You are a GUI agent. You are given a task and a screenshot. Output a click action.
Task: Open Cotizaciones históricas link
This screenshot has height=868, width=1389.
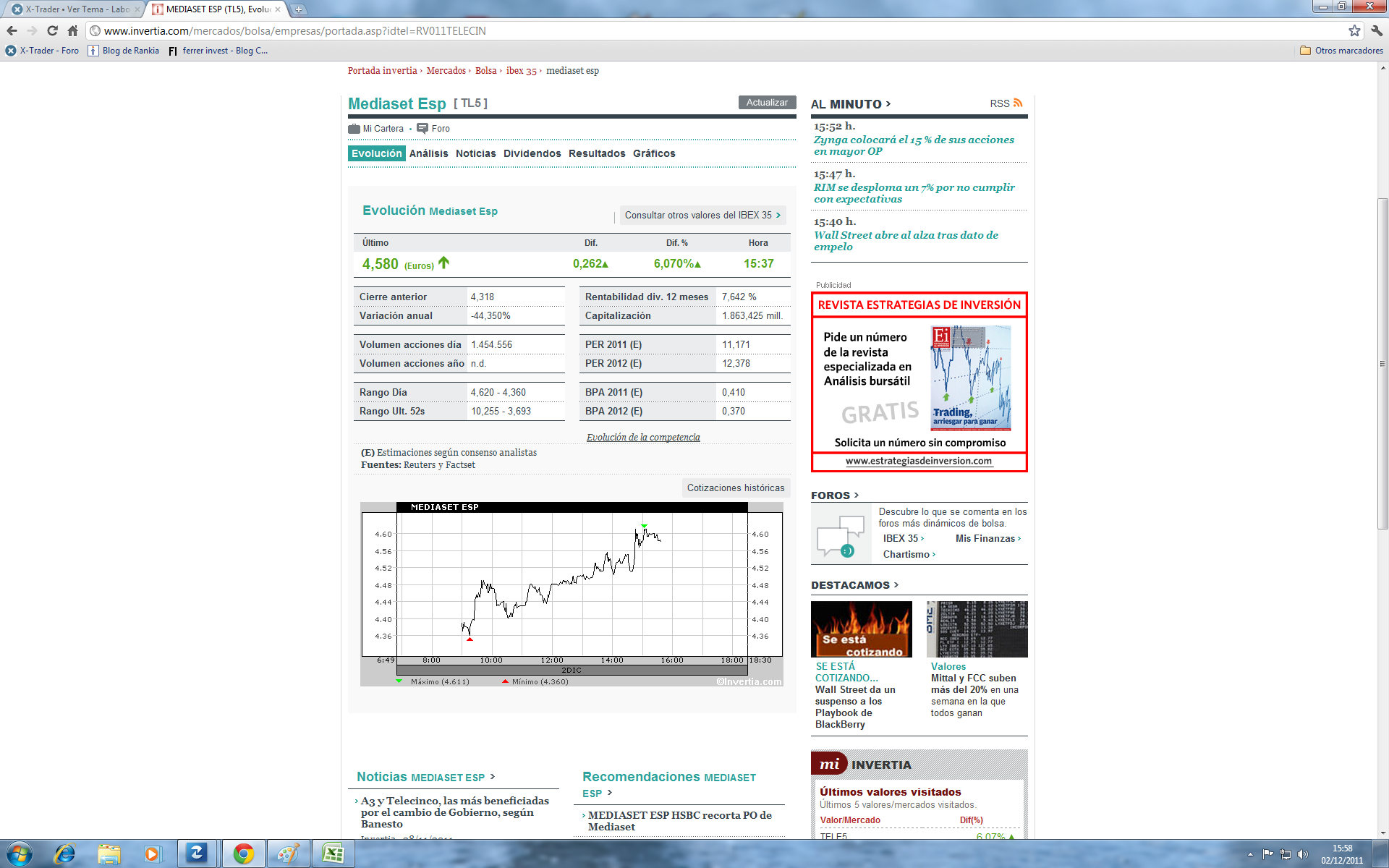click(735, 488)
